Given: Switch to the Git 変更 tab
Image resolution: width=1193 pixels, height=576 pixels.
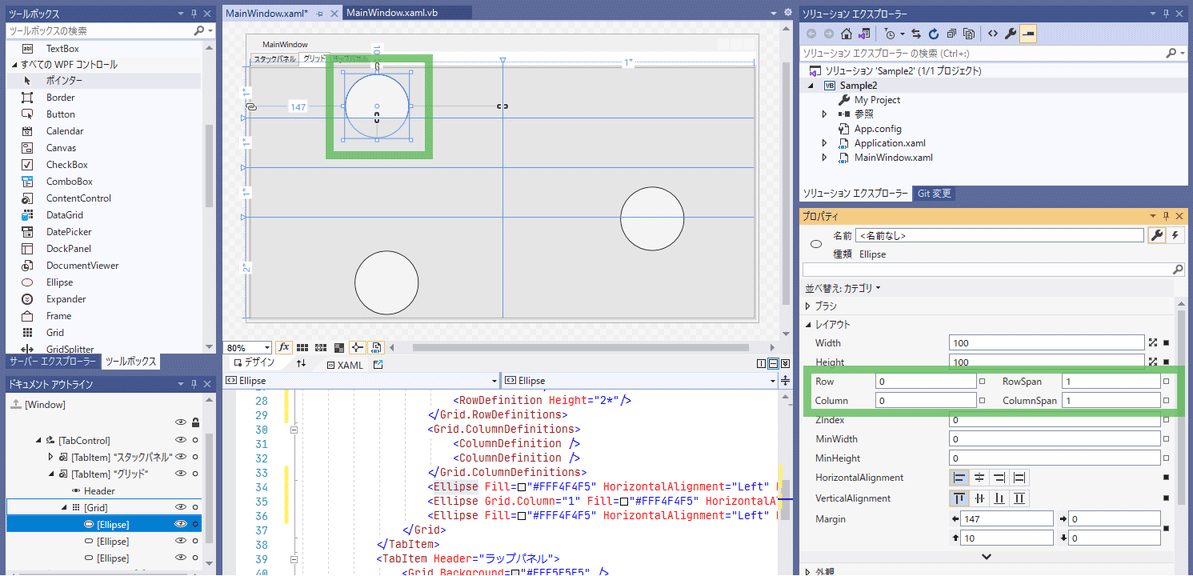Looking at the screenshot, I should 935,193.
